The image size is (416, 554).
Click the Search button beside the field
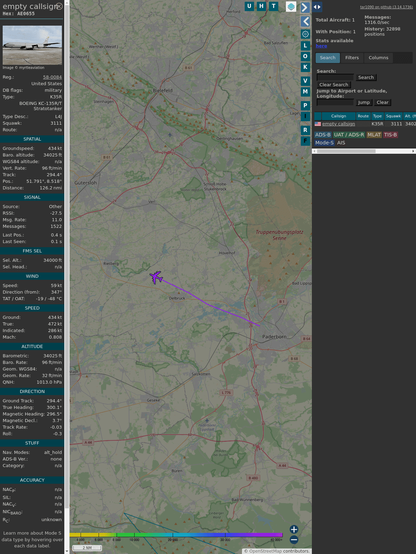coord(366,77)
